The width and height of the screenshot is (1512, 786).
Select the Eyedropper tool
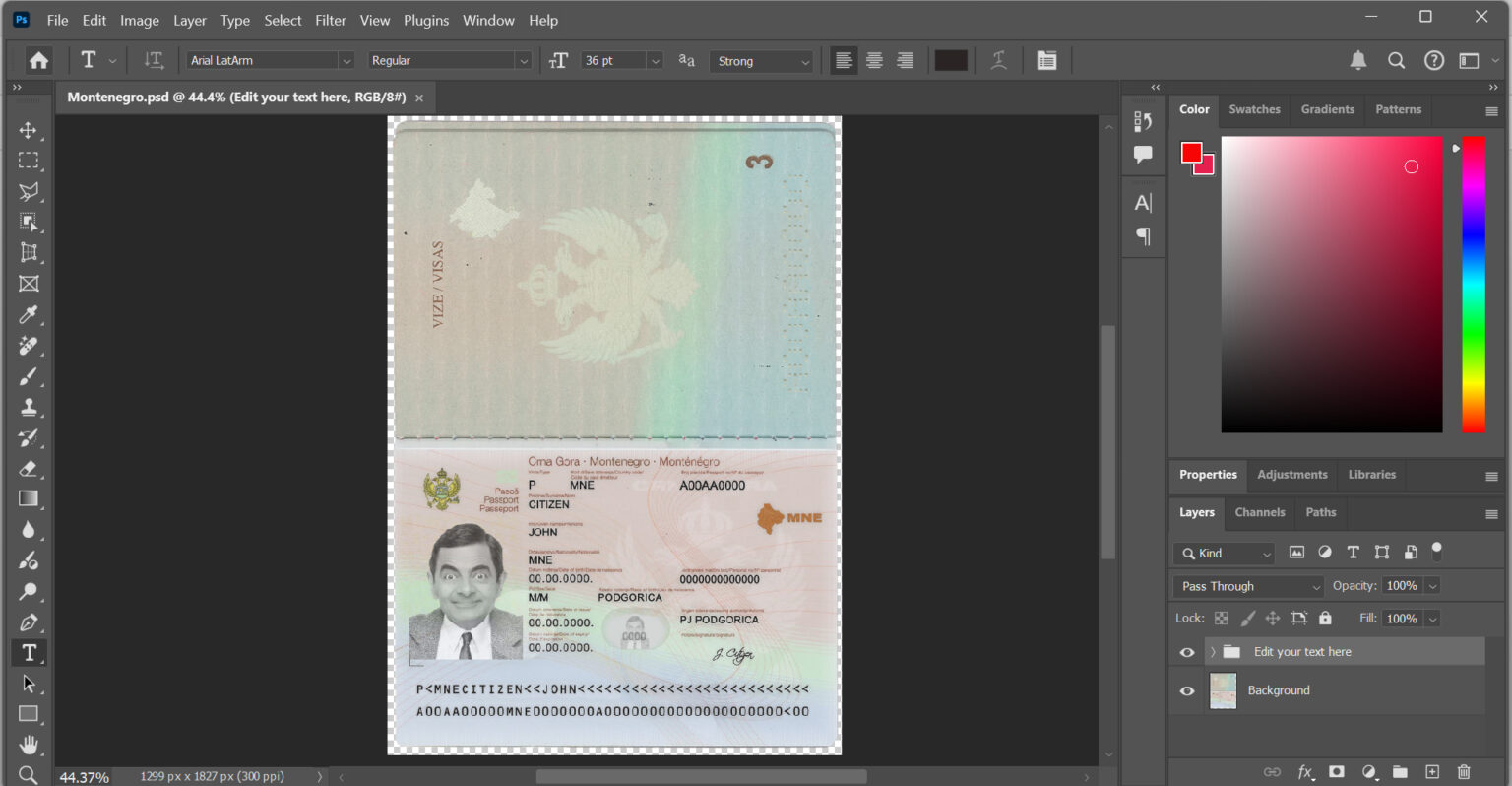click(x=29, y=314)
